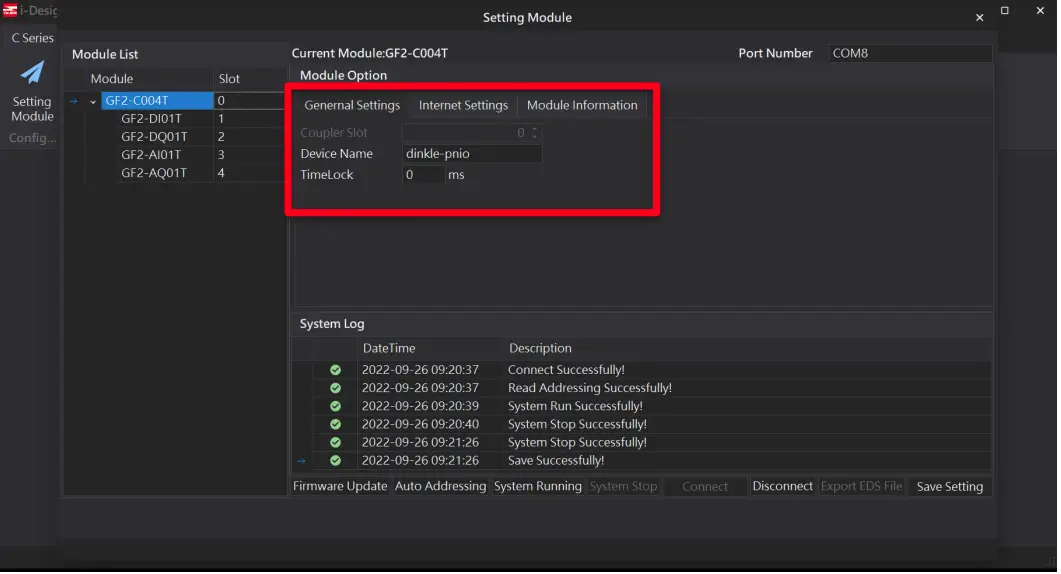Image resolution: width=1061 pixels, height=574 pixels.
Task: Disconnect from the module
Action: pos(782,487)
